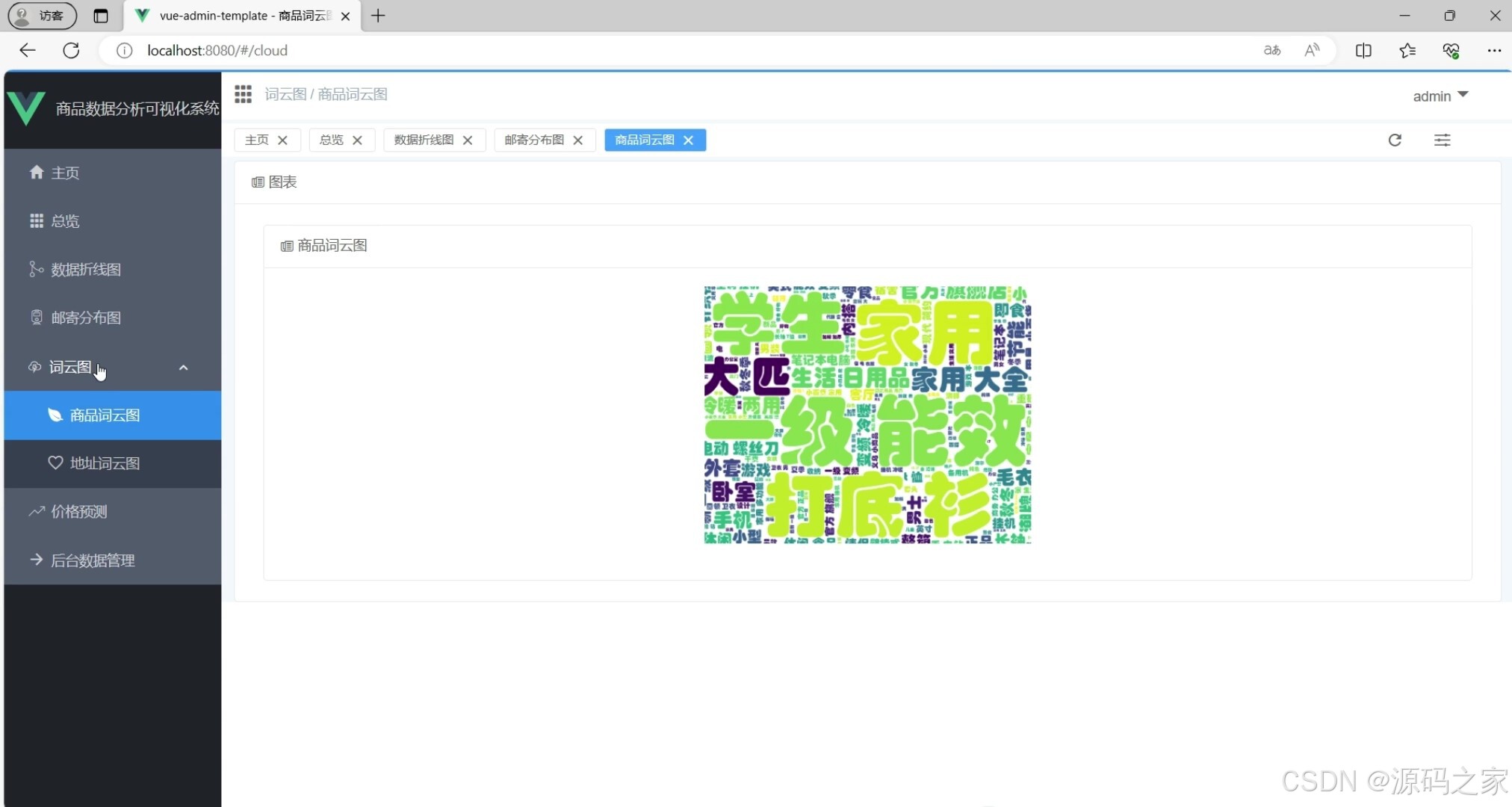1512x807 pixels.
Task: Select the 邮寄分布图 tab
Action: coord(533,140)
